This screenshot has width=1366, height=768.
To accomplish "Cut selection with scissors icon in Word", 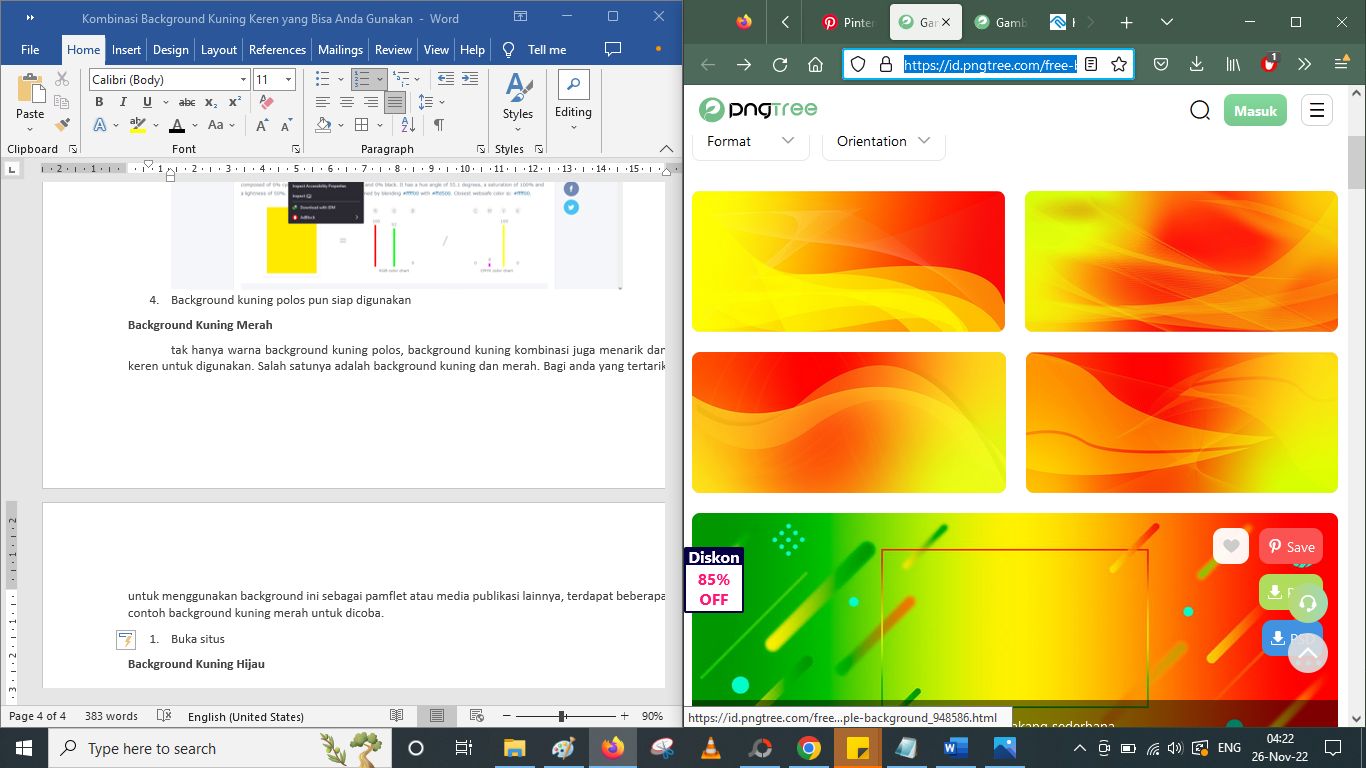I will click(x=62, y=79).
